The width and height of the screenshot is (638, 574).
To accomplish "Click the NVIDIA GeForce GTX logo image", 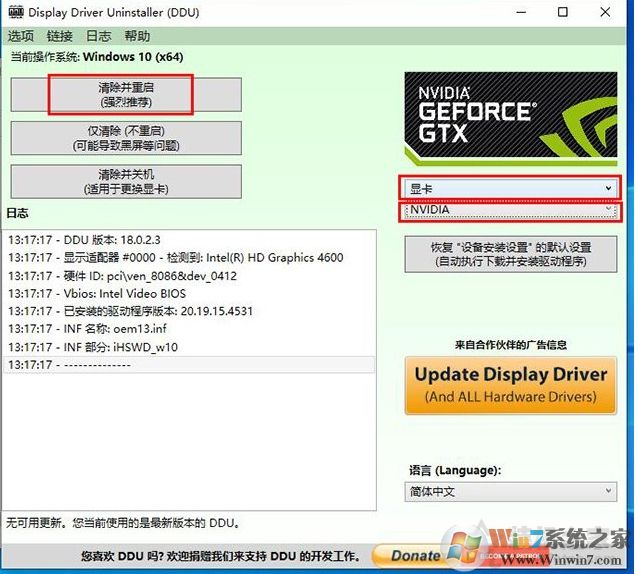I will click(x=511, y=118).
